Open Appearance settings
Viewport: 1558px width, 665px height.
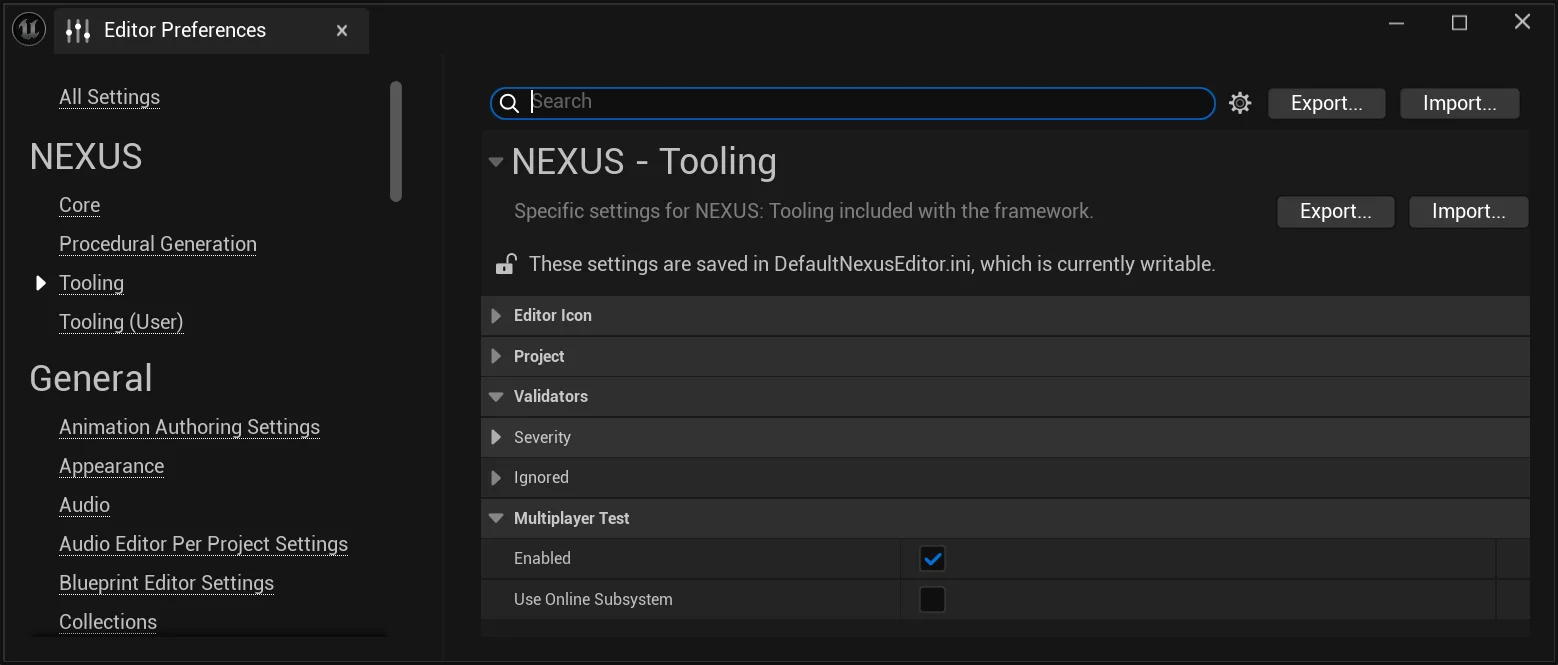point(111,466)
